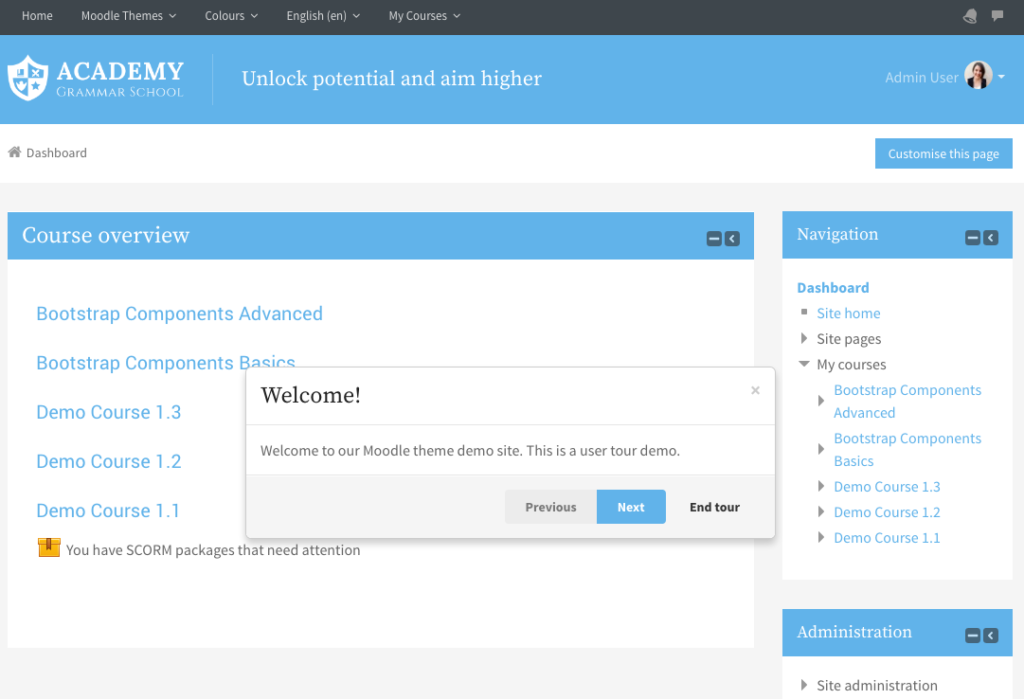Dismiss the Welcome dialog with the X

[755, 390]
